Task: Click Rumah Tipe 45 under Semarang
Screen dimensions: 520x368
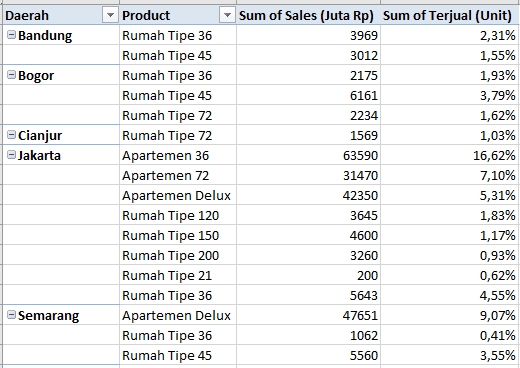Action: (x=178, y=355)
